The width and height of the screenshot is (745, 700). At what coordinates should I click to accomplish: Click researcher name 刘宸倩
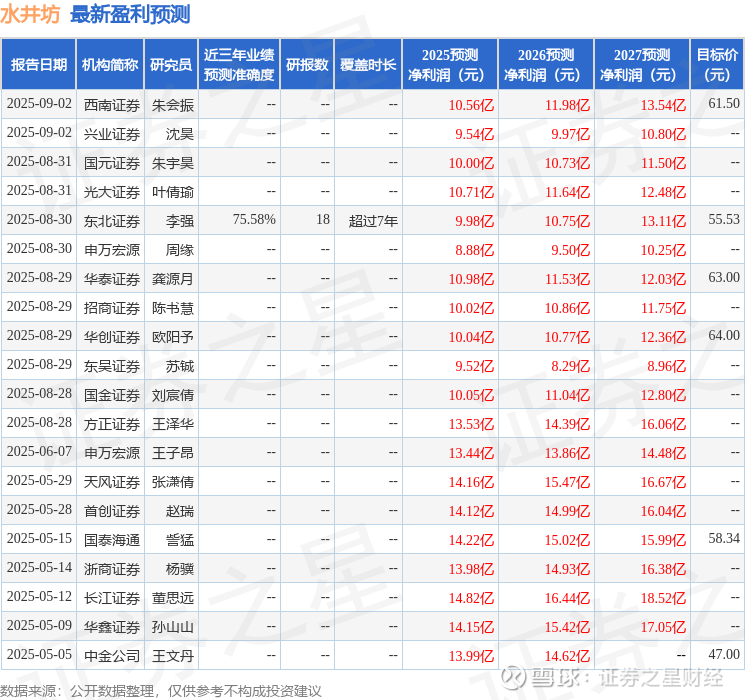coord(172,395)
